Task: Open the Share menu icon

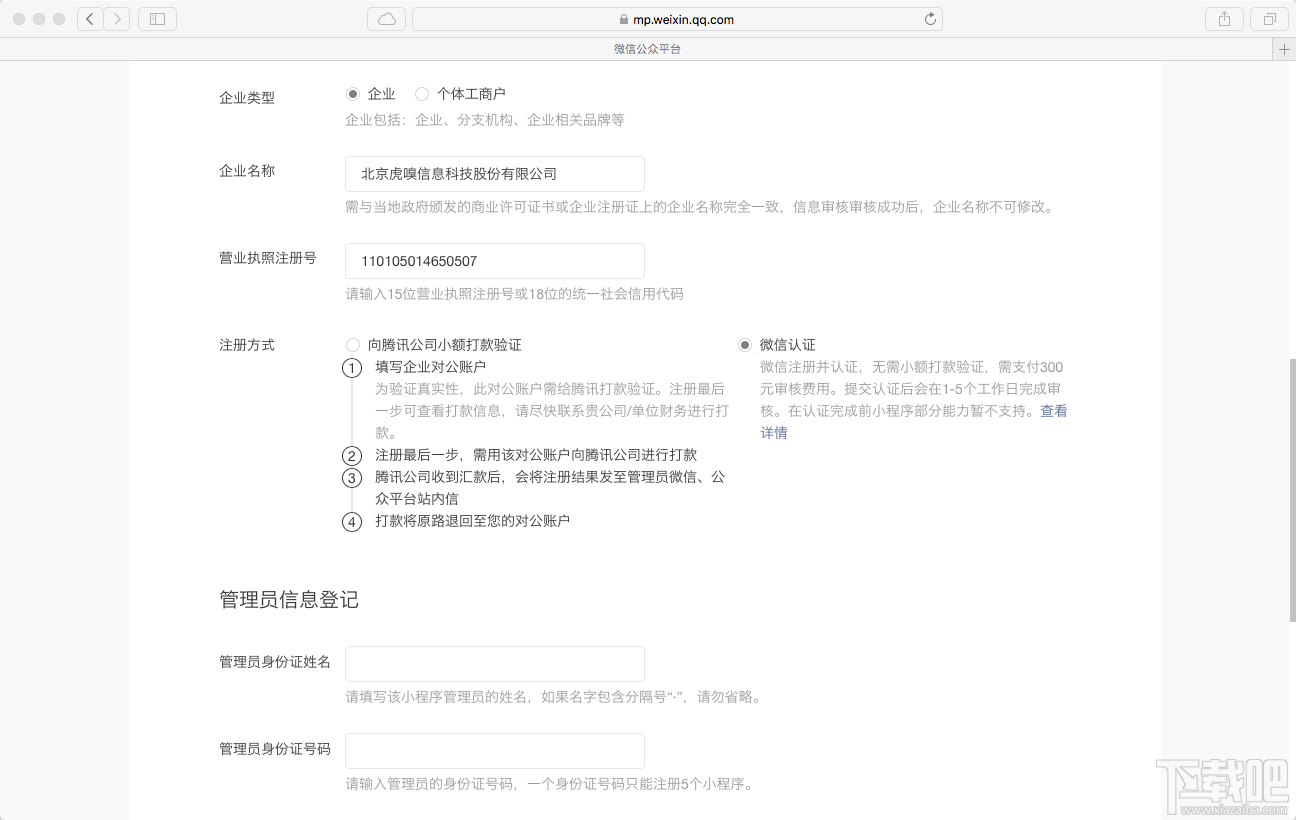Action: point(1224,18)
